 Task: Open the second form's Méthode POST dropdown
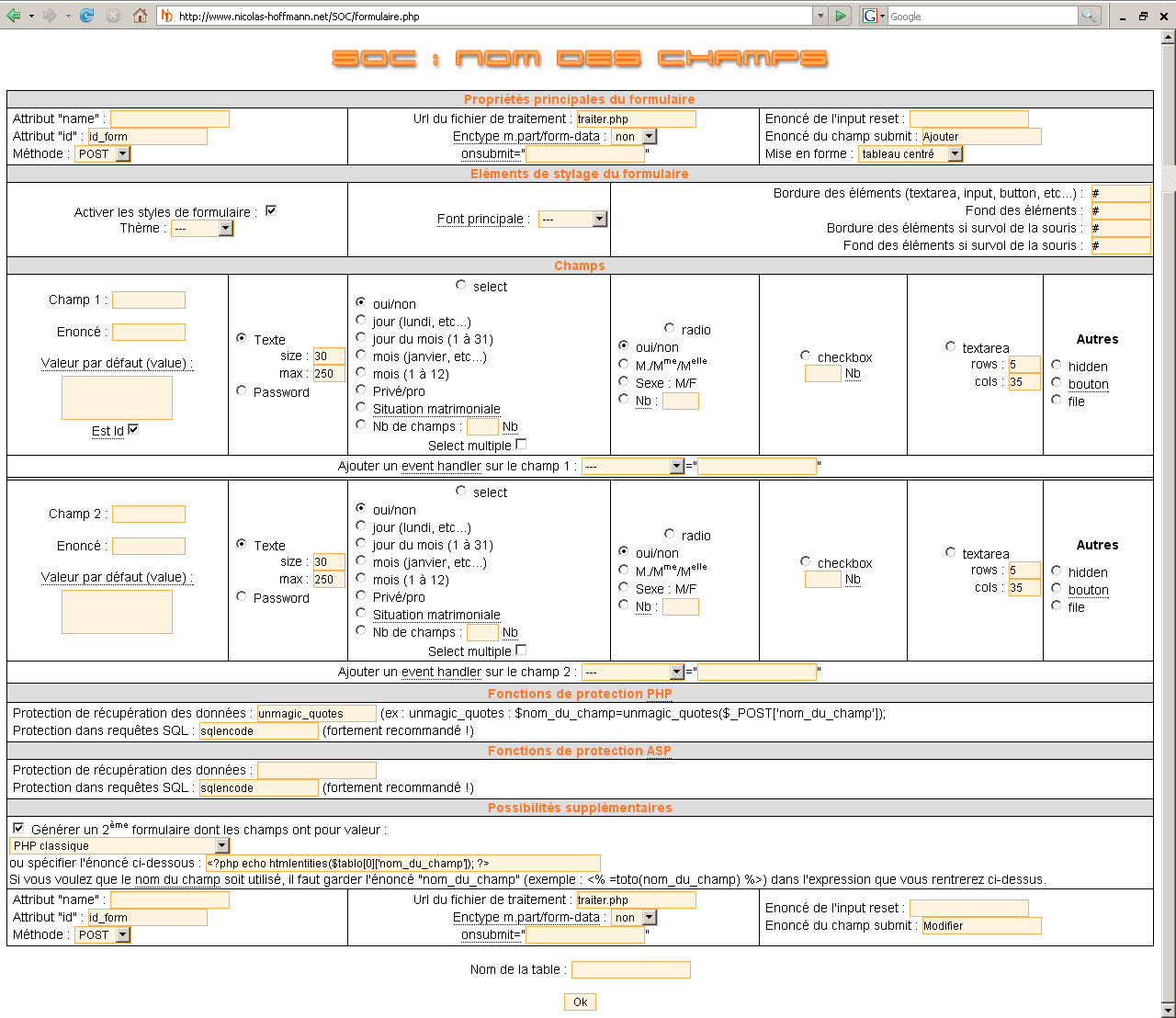(x=103, y=934)
